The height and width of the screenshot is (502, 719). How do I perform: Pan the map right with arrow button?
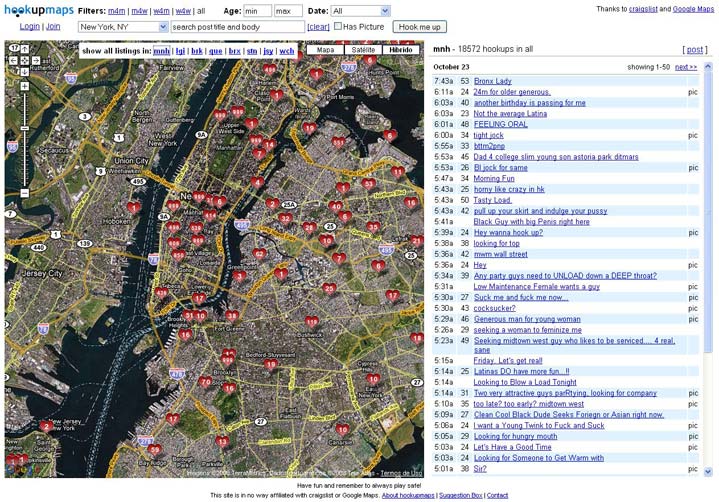37,61
